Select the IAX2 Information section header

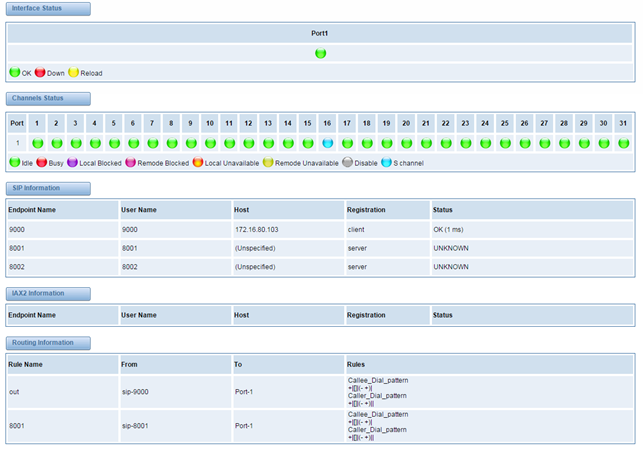pos(48,294)
